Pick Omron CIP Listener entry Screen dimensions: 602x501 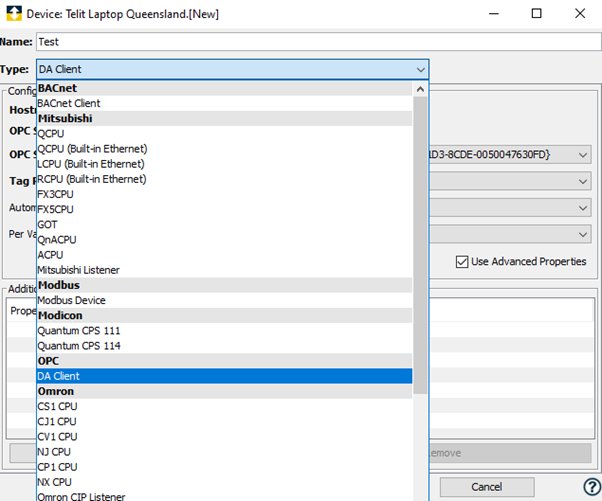pos(225,496)
